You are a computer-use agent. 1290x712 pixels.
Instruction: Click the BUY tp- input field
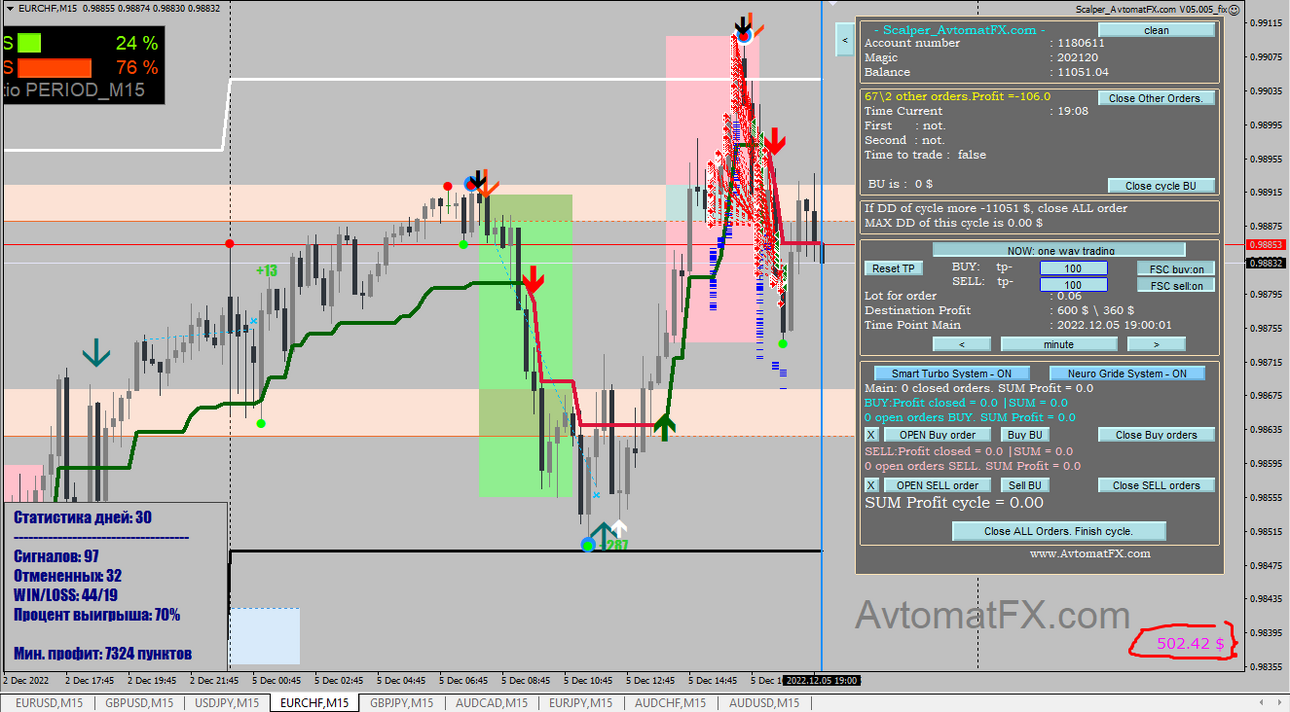click(1073, 268)
